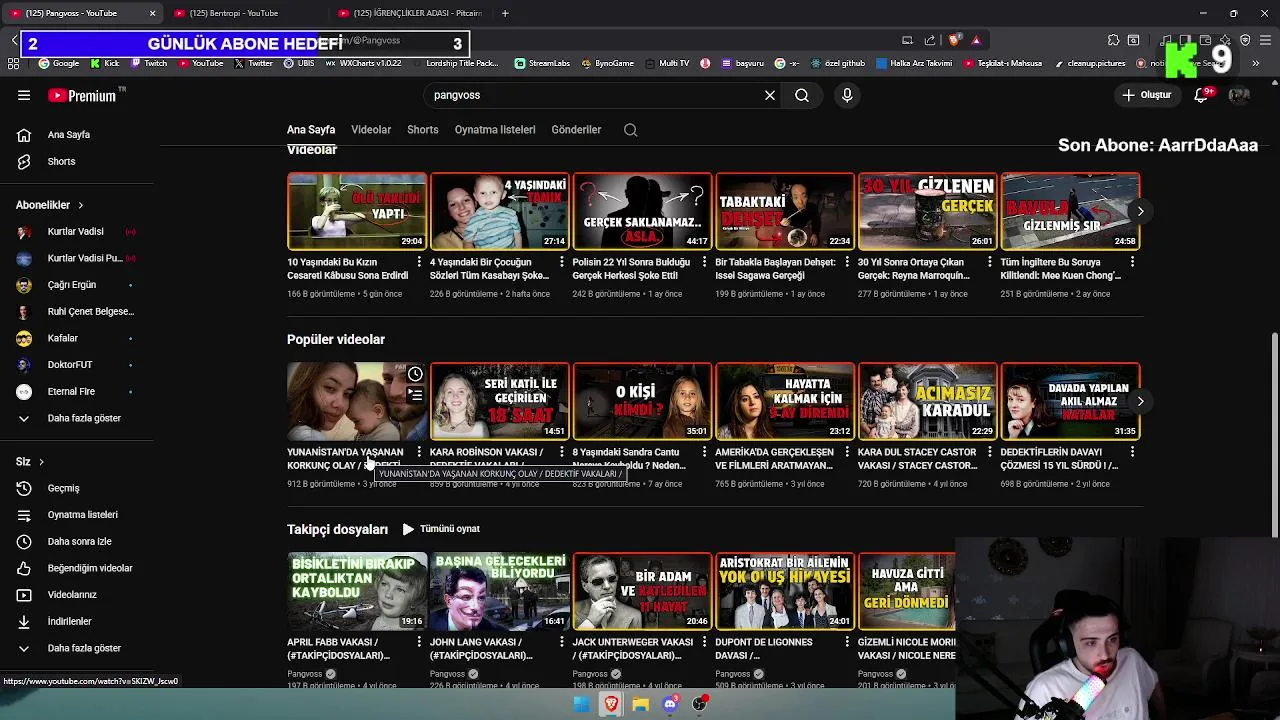Open Kurtlar Vadisi Pu... subscription channel
The image size is (1280, 720).
tap(76, 258)
